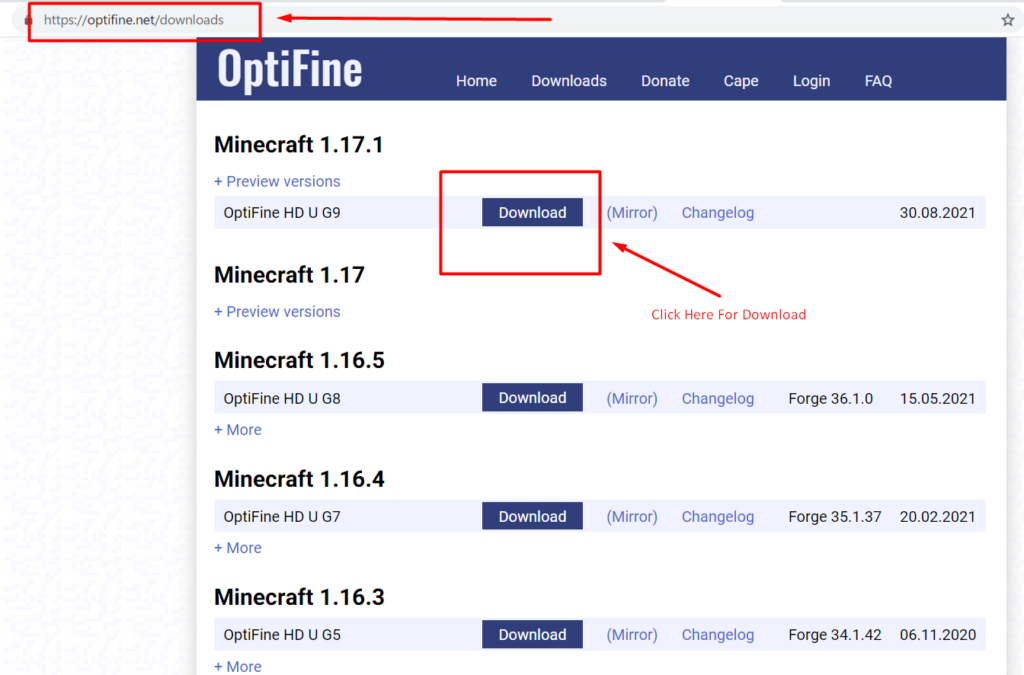Click the Minecraft 1.16.3 heading
Viewport: 1024px width, 675px height.
[x=299, y=597]
